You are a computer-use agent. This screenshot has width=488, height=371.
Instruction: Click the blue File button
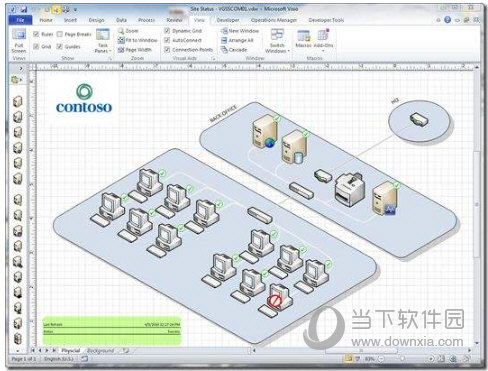click(20, 20)
